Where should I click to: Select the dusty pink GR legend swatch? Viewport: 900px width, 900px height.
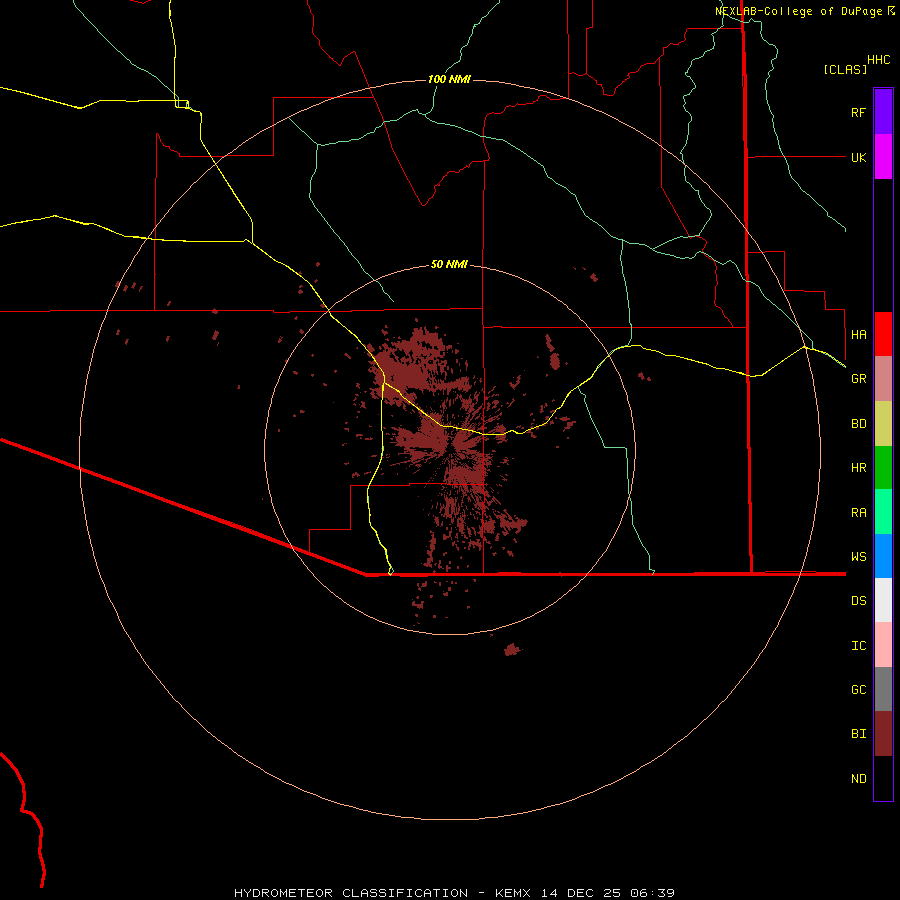pyautogui.click(x=883, y=379)
